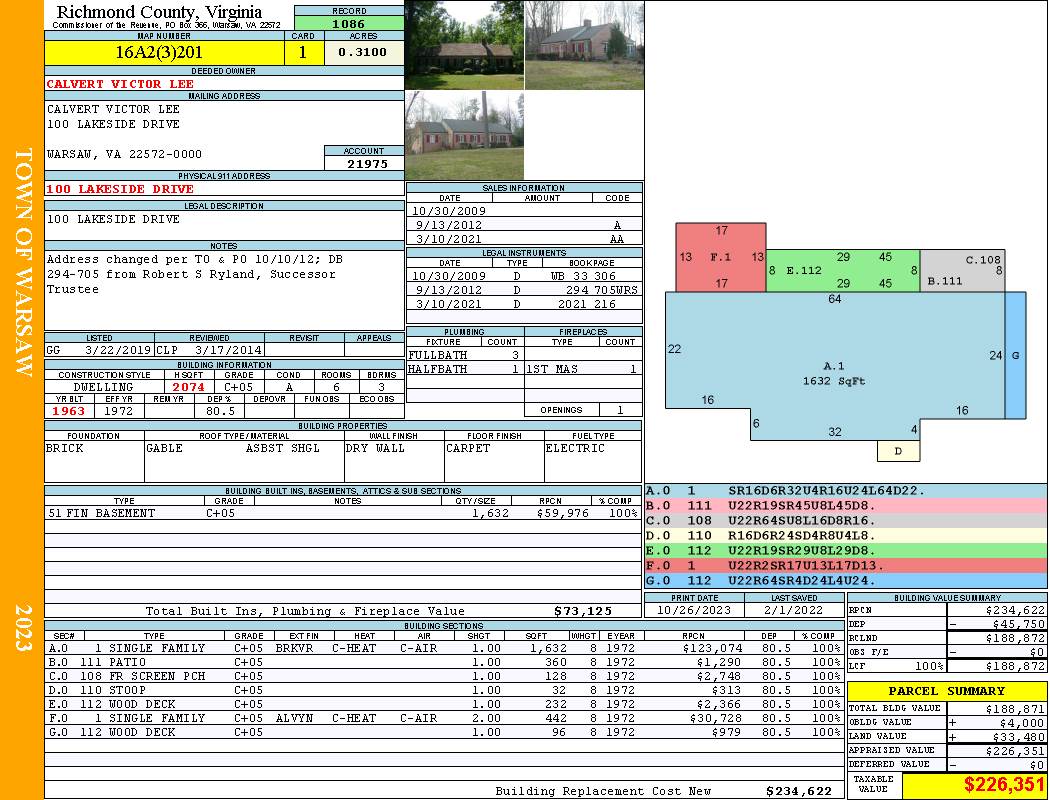Select listed date 3/22/2019

point(118,350)
